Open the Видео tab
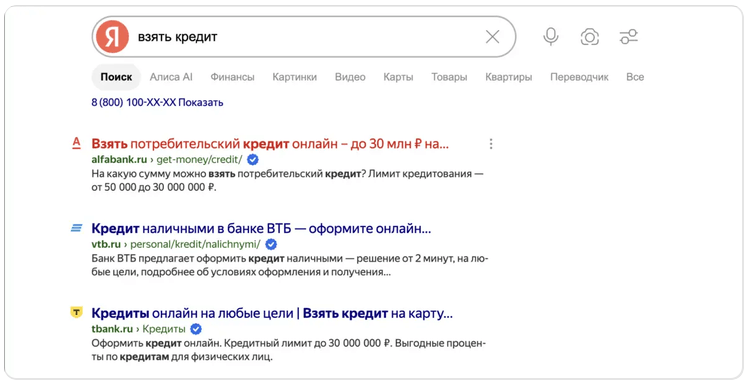This screenshot has height=382, width=748. point(350,77)
